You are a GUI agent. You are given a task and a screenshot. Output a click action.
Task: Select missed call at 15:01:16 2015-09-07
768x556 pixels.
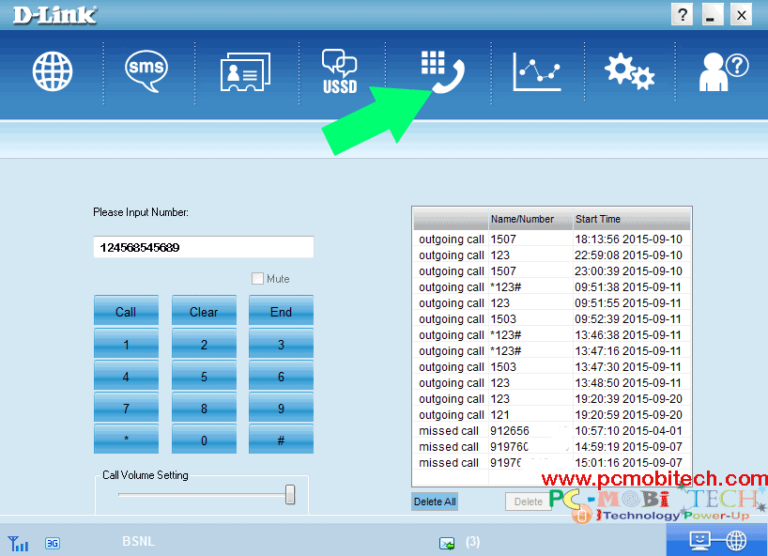[552, 462]
